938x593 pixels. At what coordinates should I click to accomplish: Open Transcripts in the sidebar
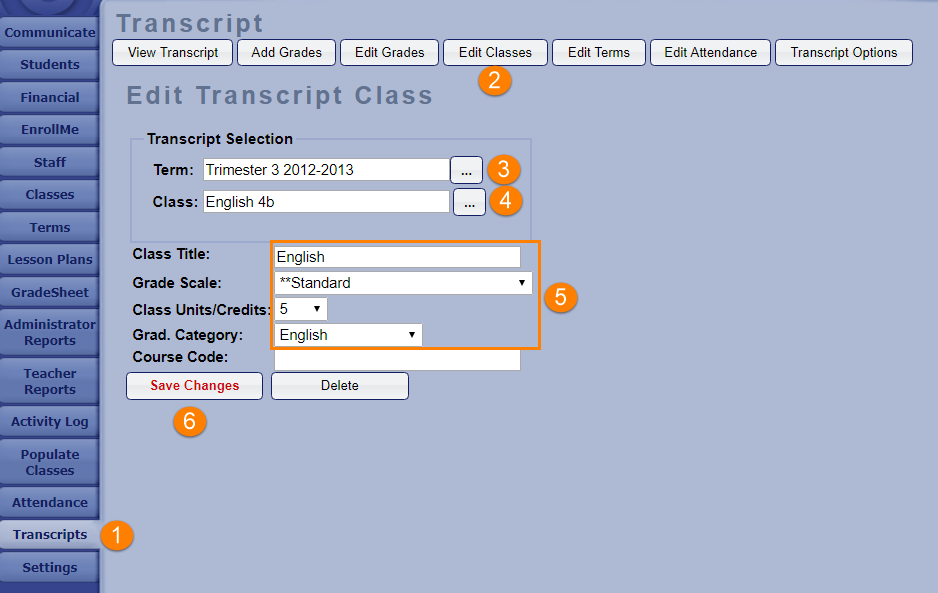coord(50,535)
